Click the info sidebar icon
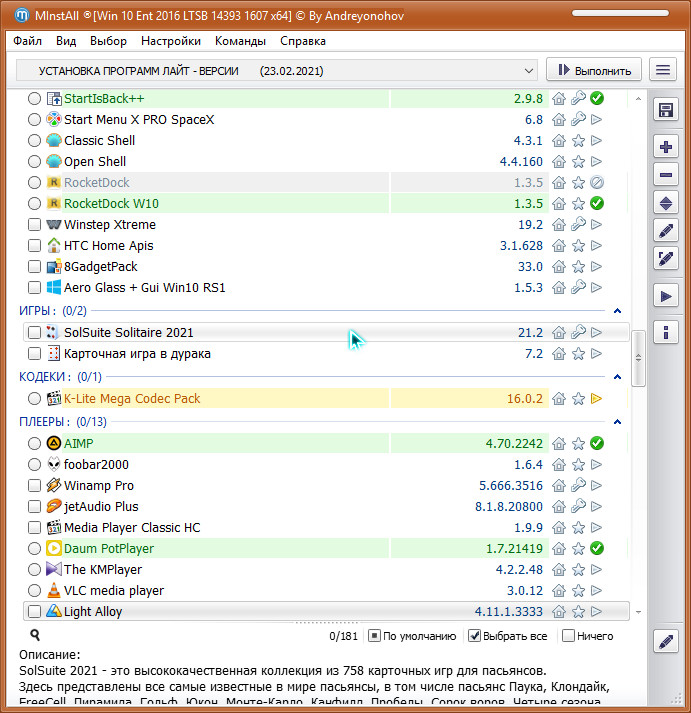This screenshot has height=713, width=691. pos(666,332)
